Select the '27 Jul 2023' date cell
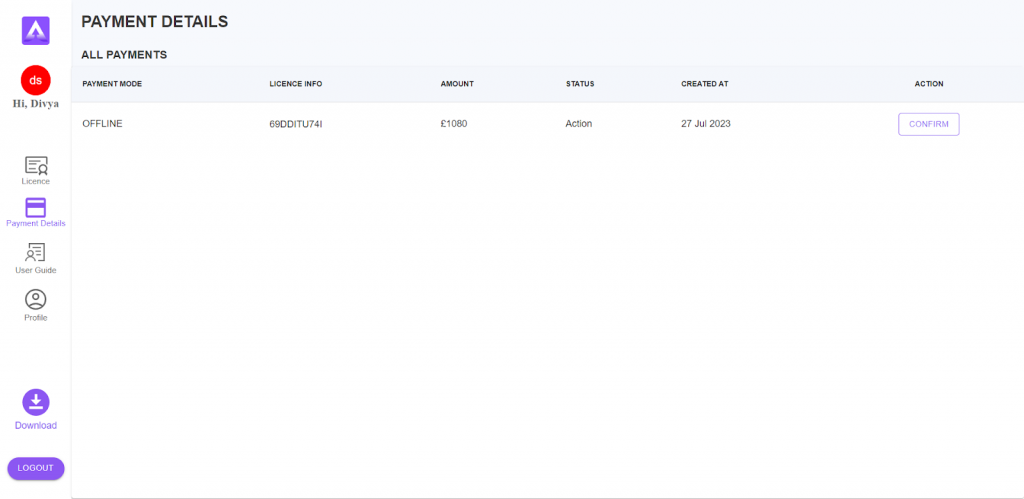Image resolution: width=1024 pixels, height=499 pixels. pyautogui.click(x=706, y=123)
